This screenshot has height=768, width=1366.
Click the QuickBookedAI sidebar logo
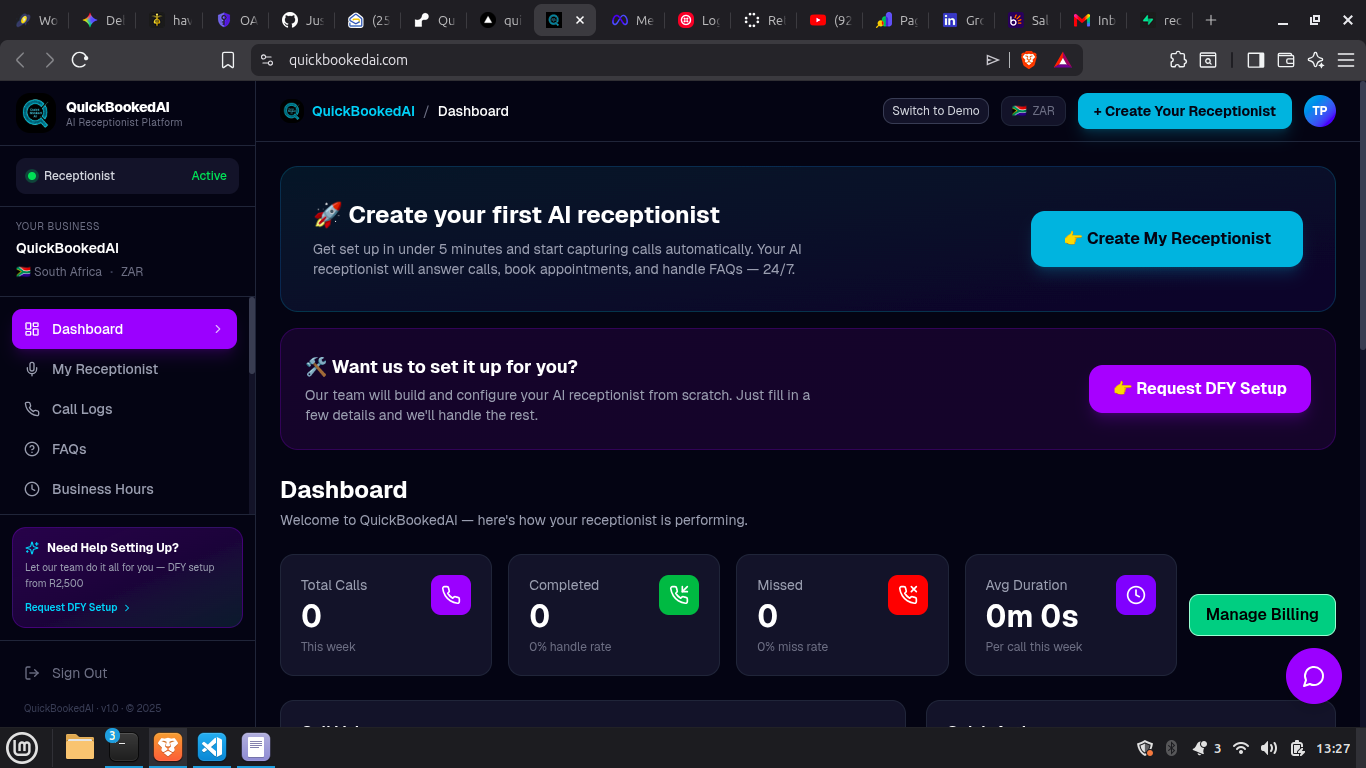coord(37,113)
